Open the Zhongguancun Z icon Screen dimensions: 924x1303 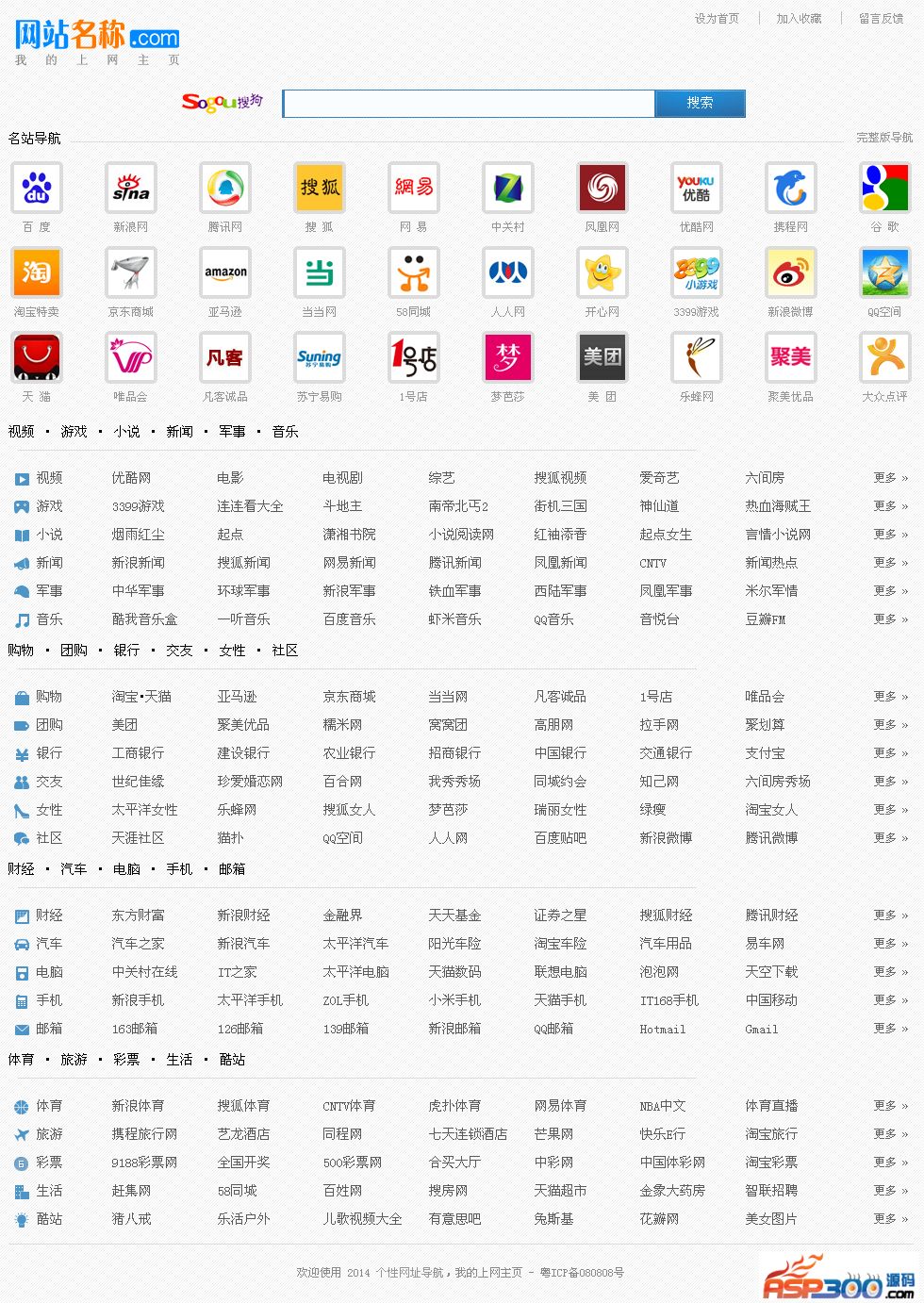(x=508, y=188)
